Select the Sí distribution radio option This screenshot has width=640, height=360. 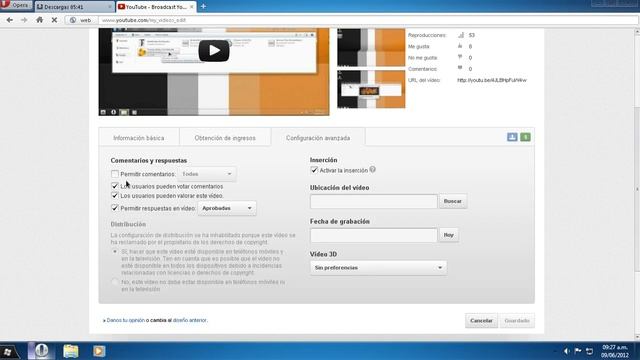click(115, 251)
